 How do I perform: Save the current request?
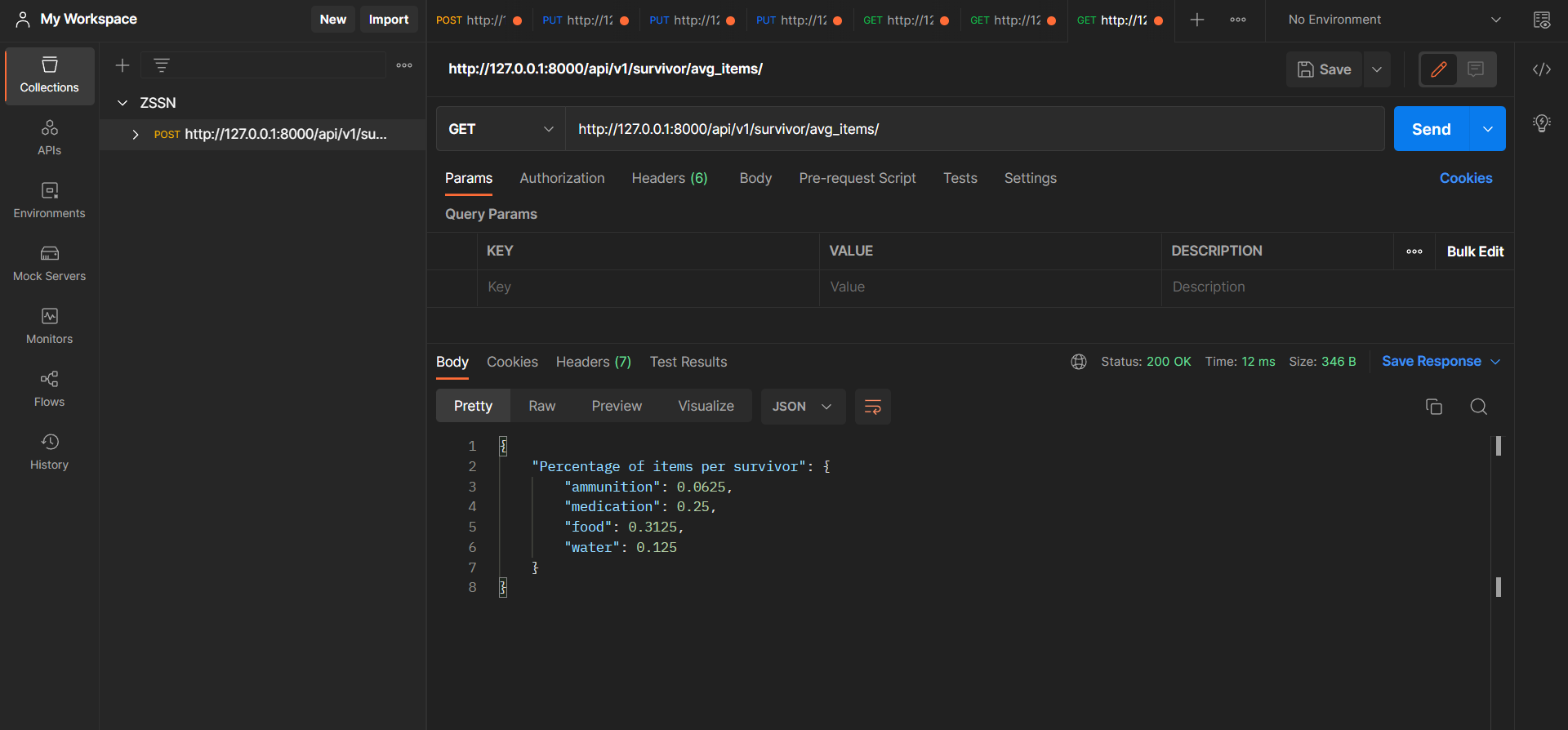click(x=1325, y=69)
